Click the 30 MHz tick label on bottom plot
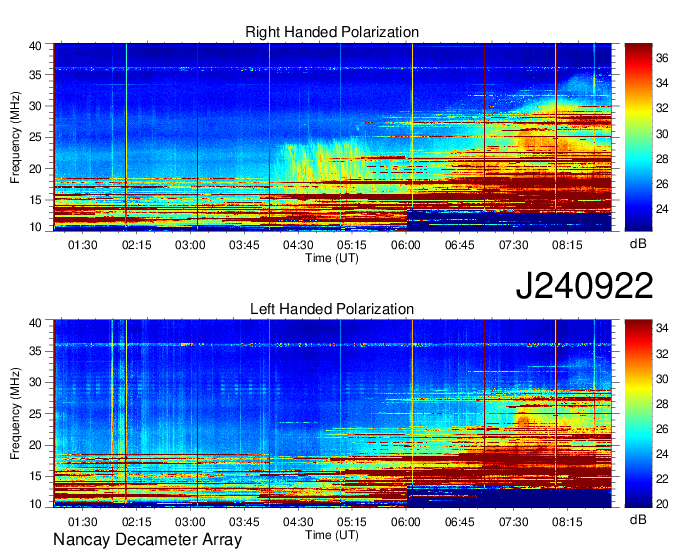680x552 pixels. 36,382
